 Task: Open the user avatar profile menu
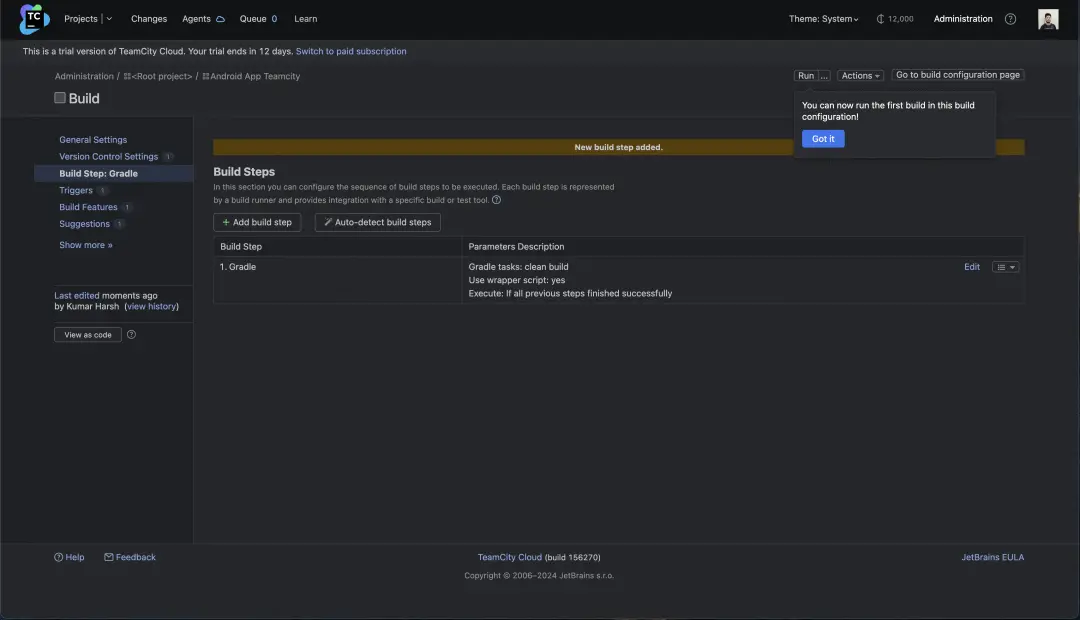pyautogui.click(x=1048, y=19)
